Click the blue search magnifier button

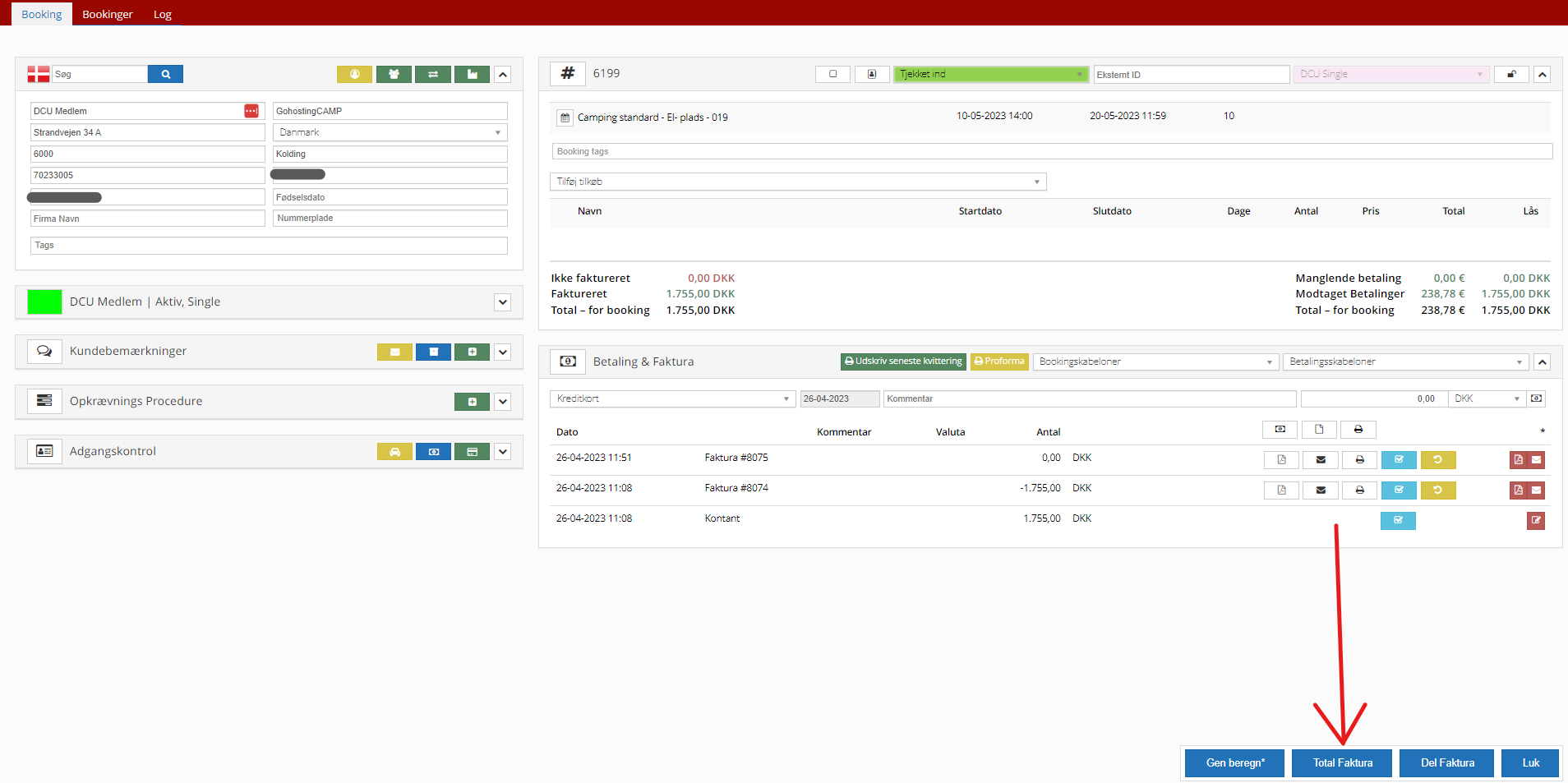point(165,74)
